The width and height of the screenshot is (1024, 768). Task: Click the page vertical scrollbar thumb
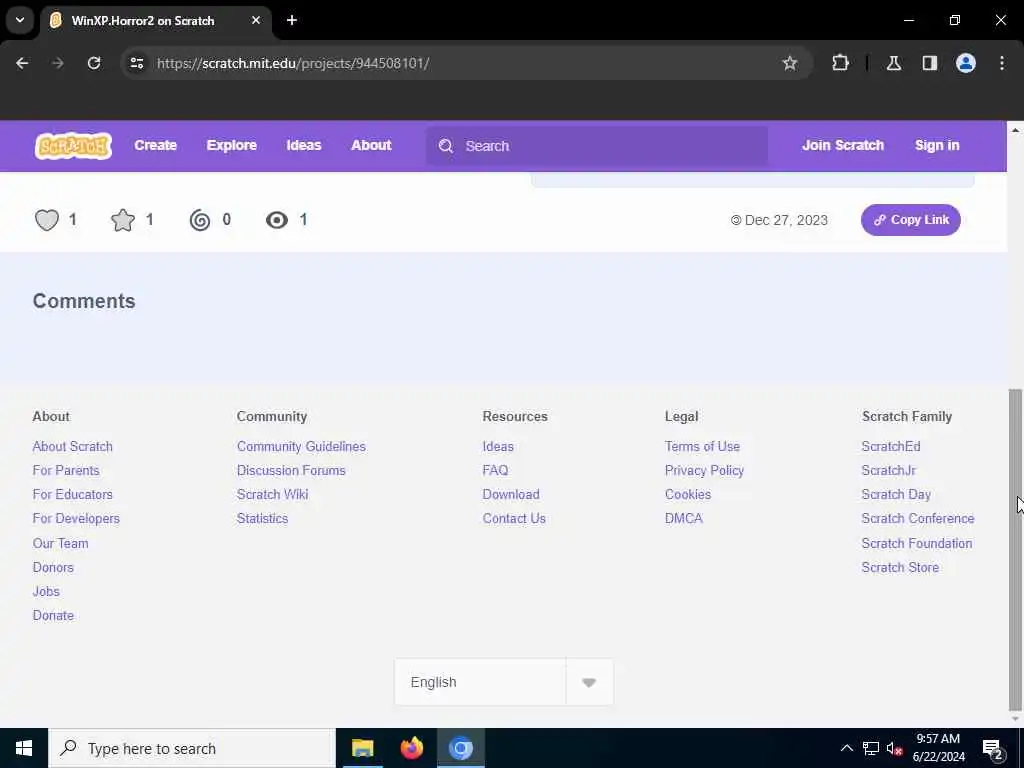[1015, 550]
